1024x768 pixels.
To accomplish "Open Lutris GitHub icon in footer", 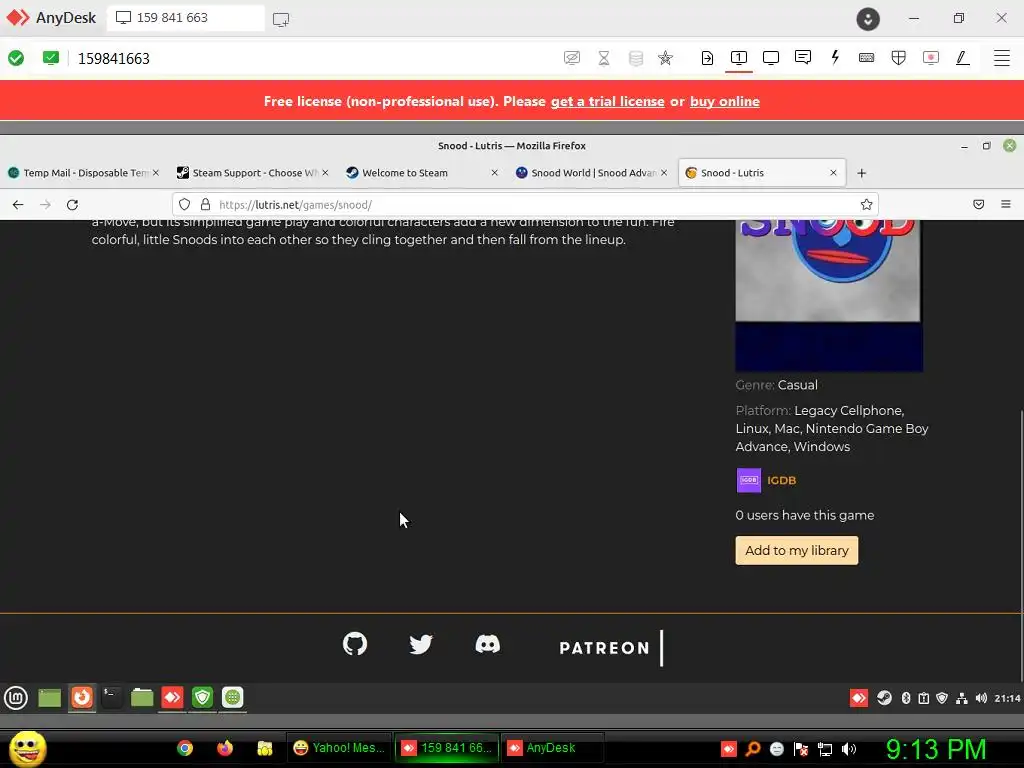I will pos(355,644).
